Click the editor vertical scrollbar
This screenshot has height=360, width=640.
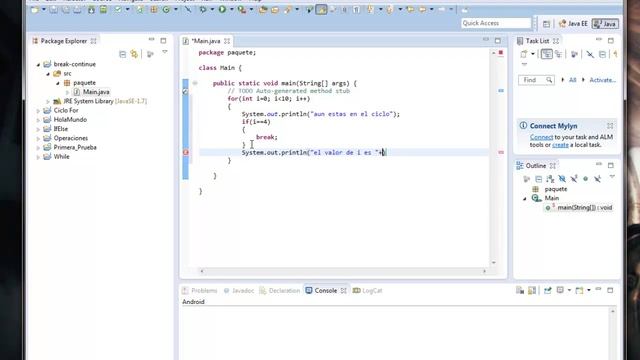(x=493, y=158)
